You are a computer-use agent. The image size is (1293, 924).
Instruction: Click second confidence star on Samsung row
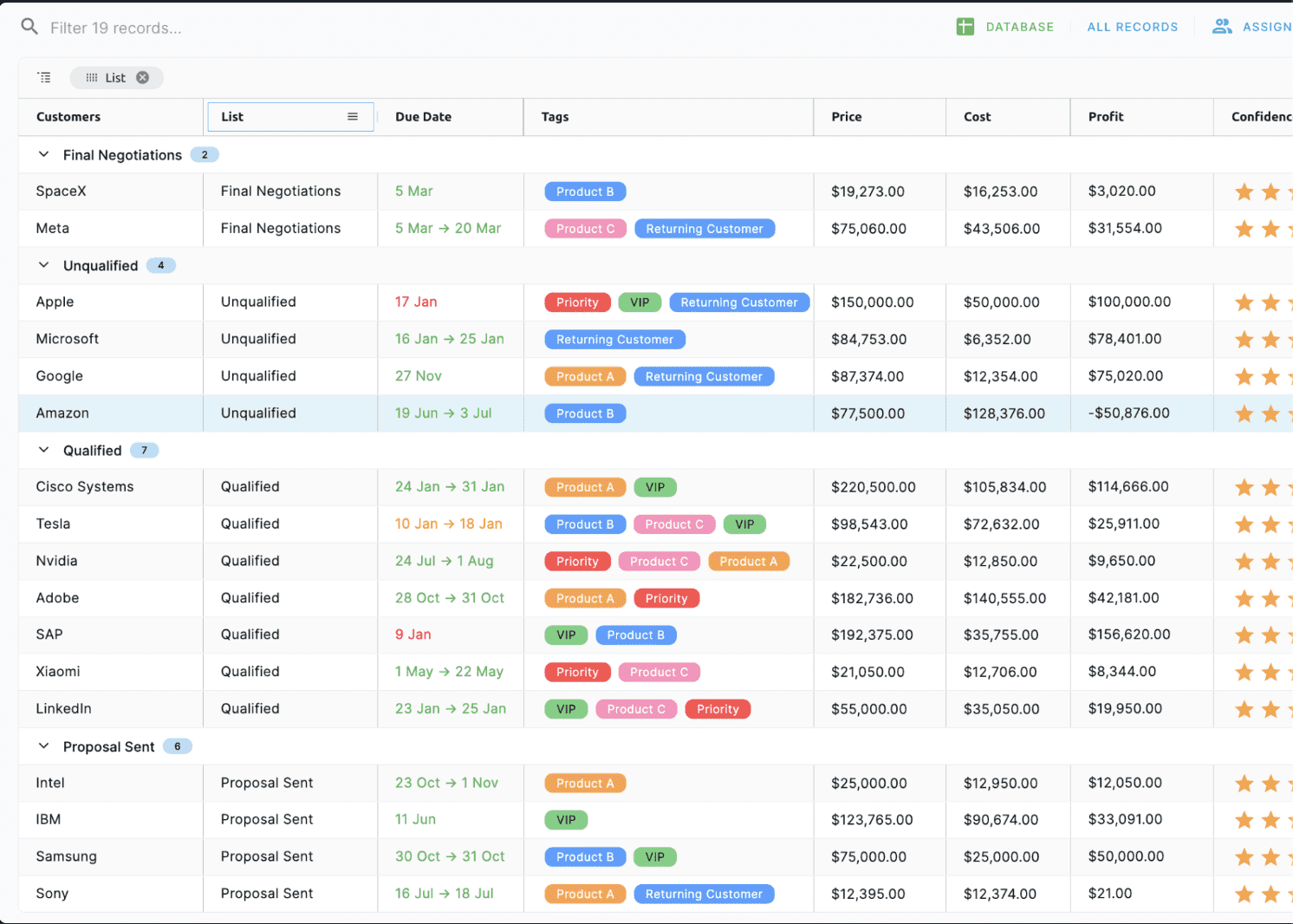point(1270,857)
